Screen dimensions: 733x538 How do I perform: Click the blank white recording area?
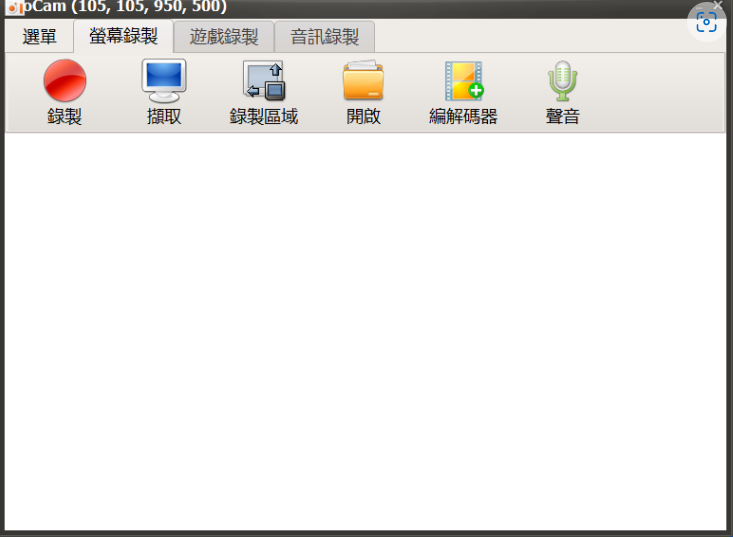pyautogui.click(x=366, y=331)
